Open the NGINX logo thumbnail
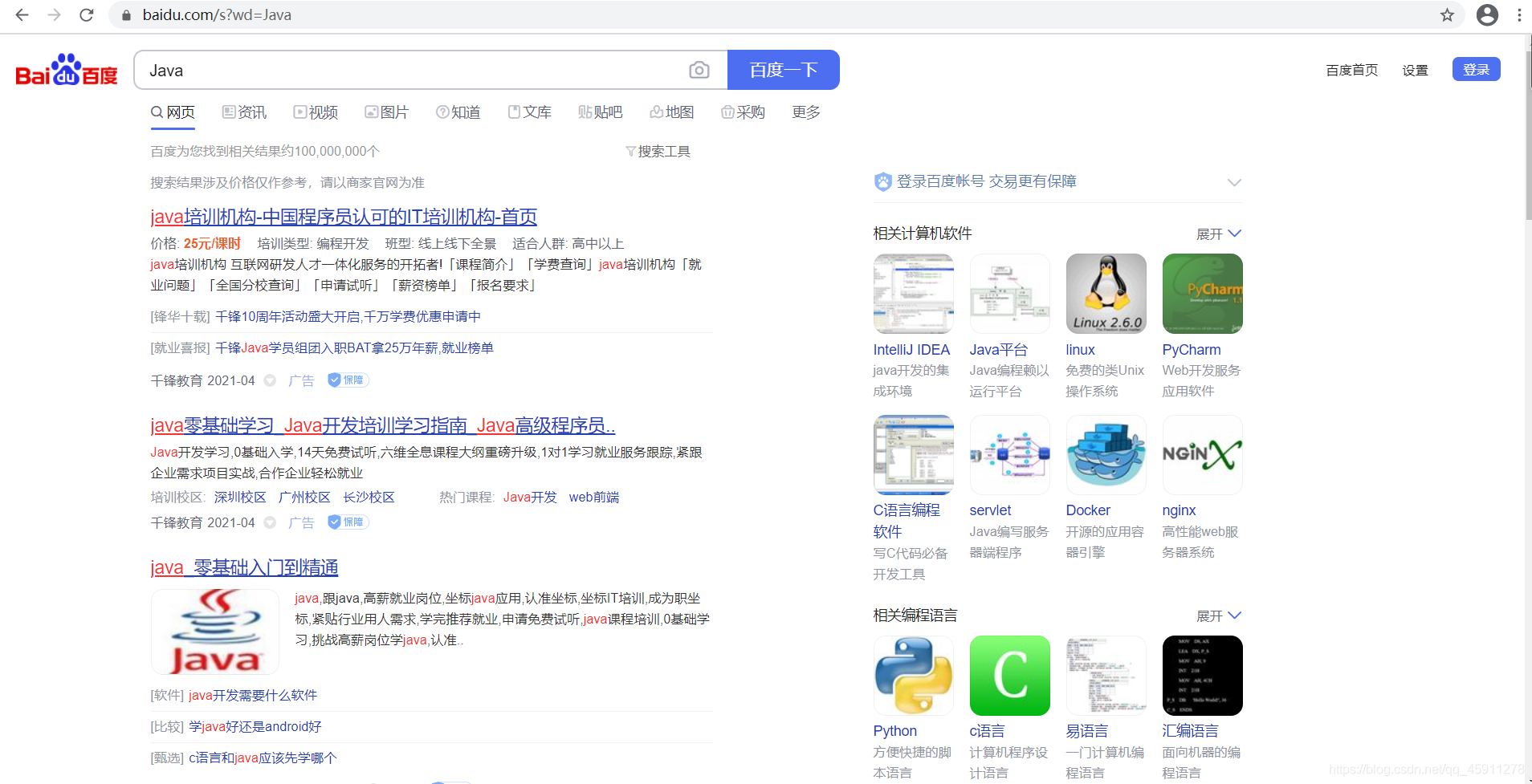This screenshot has height=784, width=1532. click(x=1203, y=455)
